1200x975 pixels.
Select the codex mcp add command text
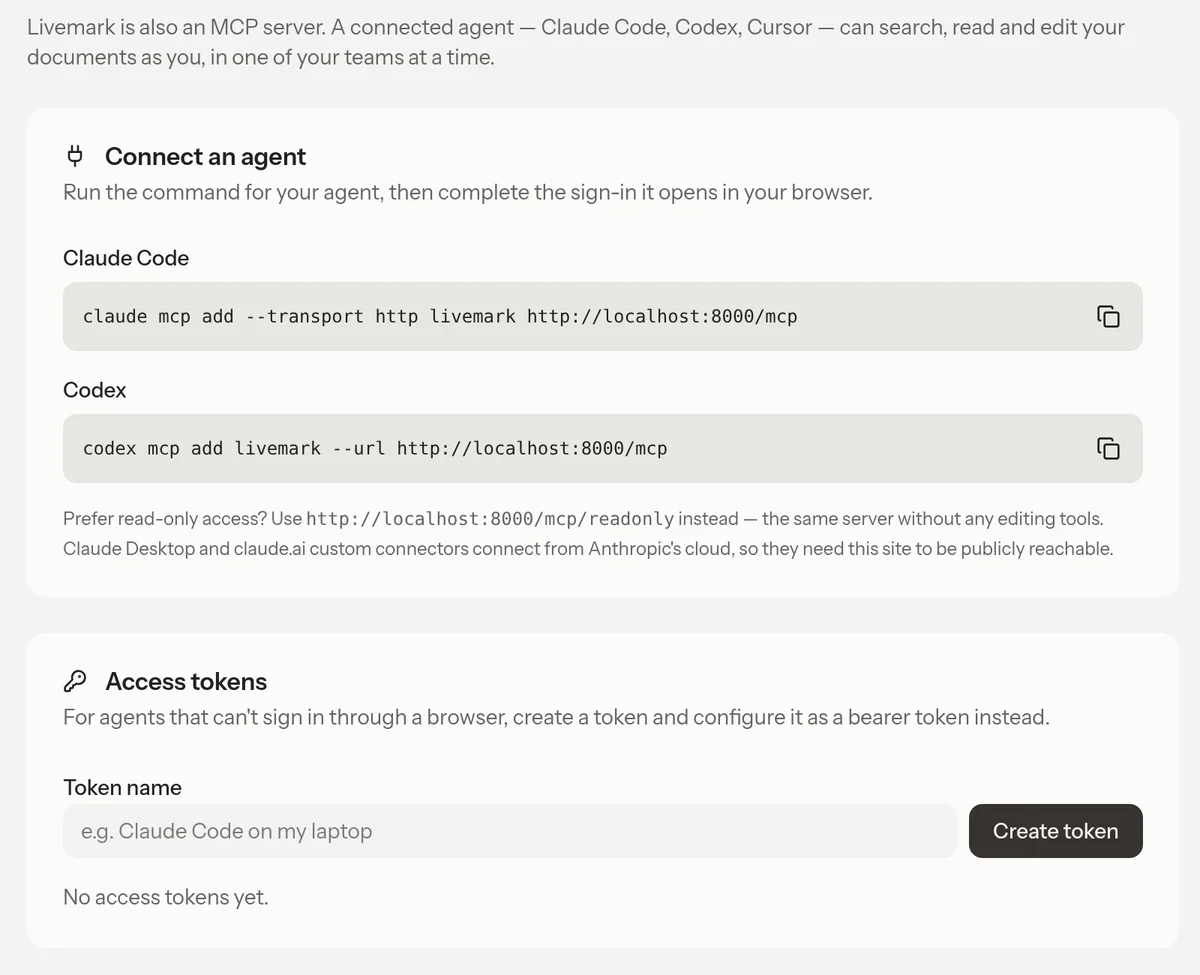pos(375,448)
